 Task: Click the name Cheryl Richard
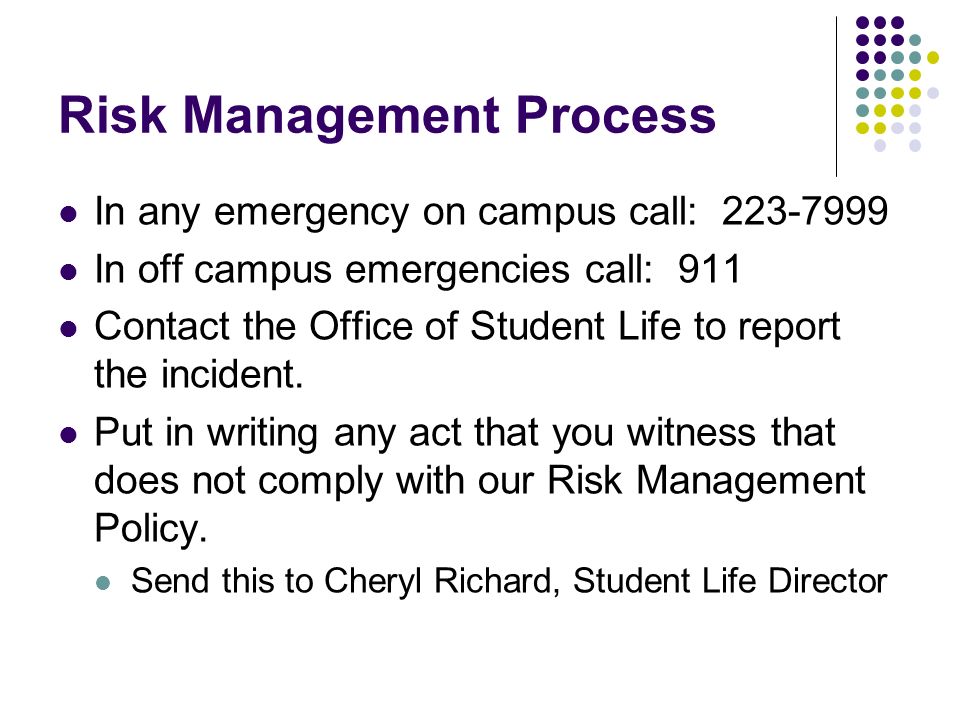click(x=437, y=580)
